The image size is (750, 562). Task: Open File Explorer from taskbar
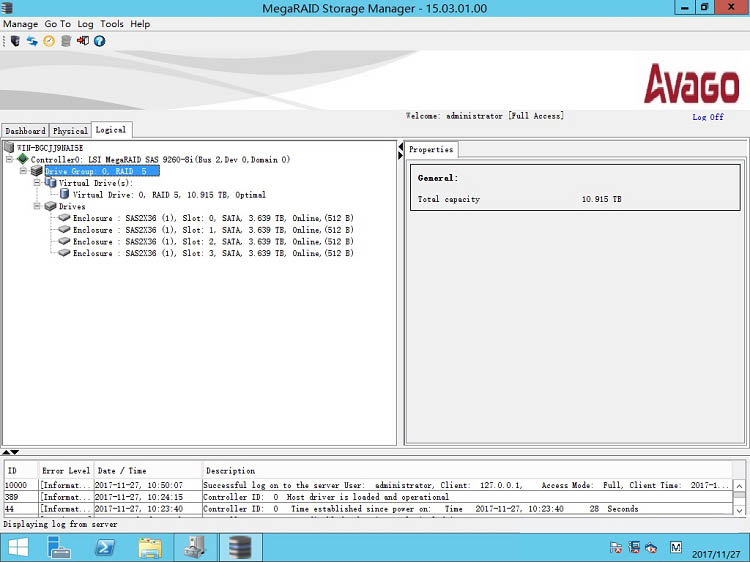tap(150, 547)
